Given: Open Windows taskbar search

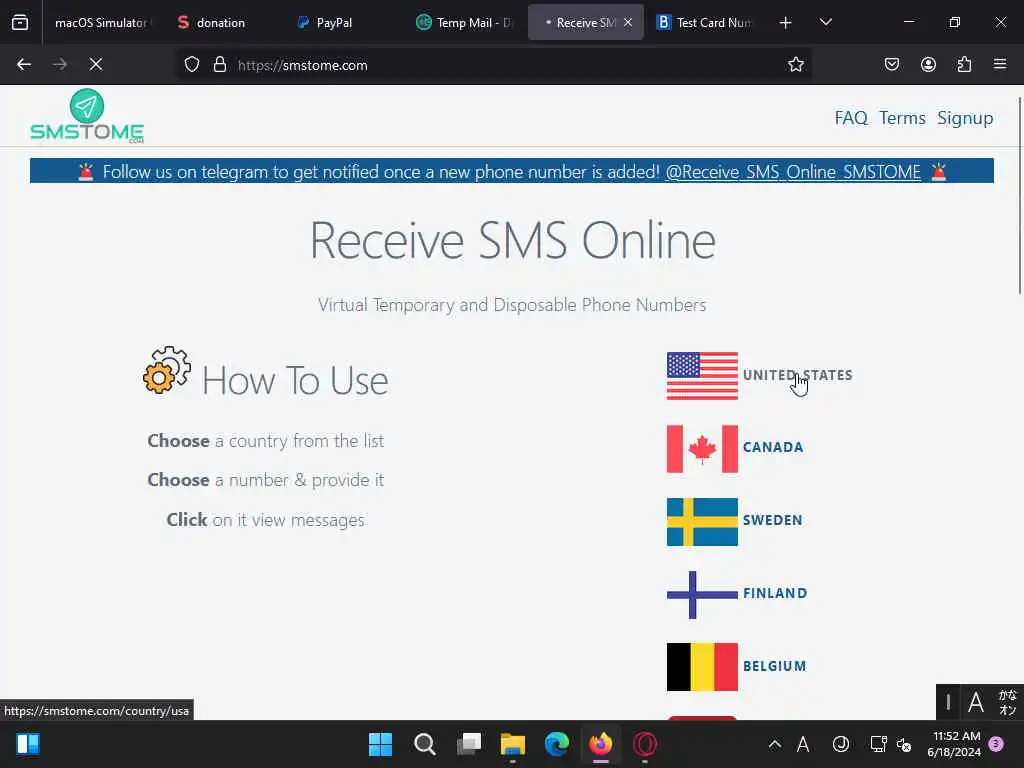Looking at the screenshot, I should tap(424, 744).
